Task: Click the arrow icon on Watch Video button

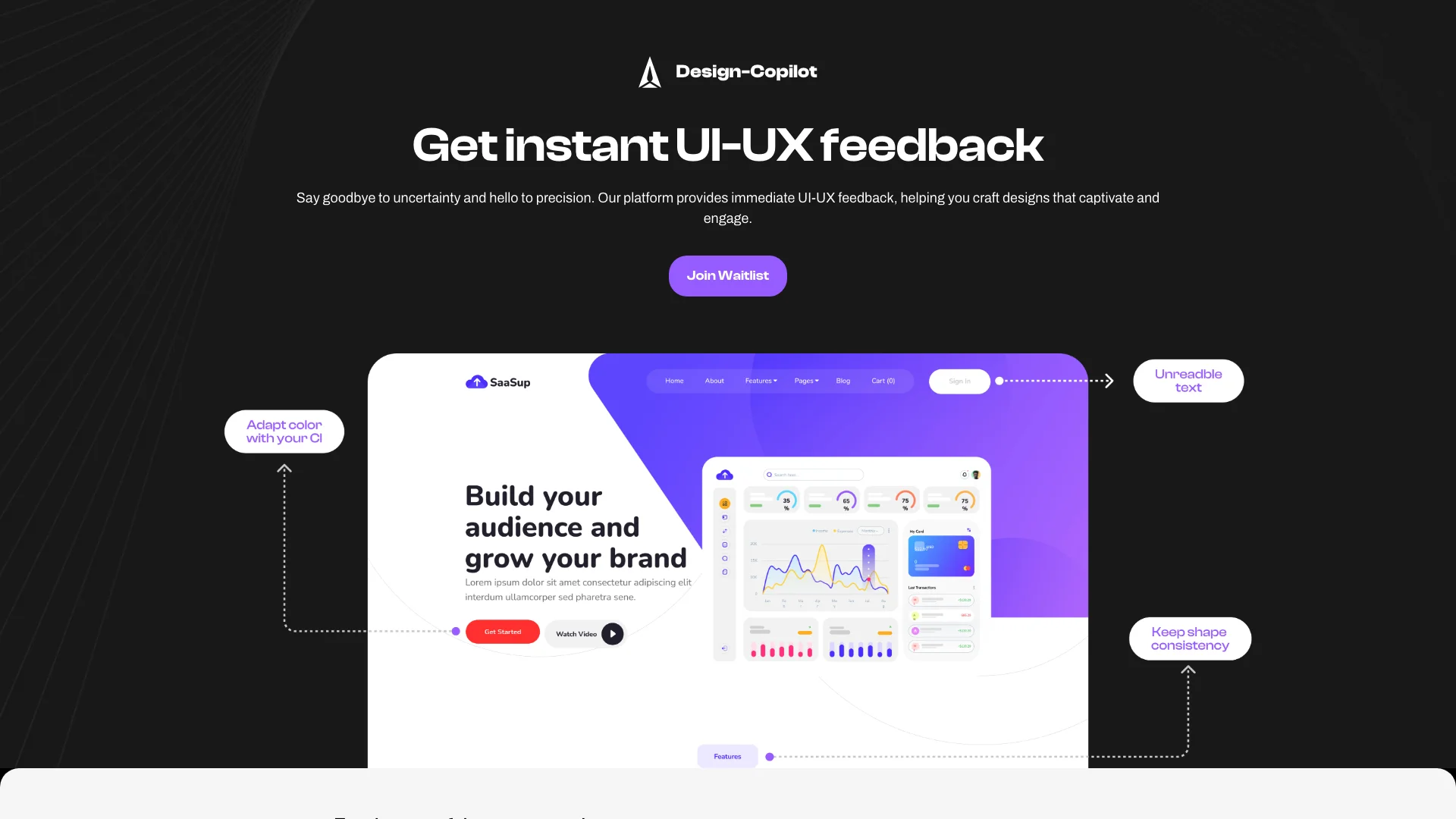Action: (613, 632)
